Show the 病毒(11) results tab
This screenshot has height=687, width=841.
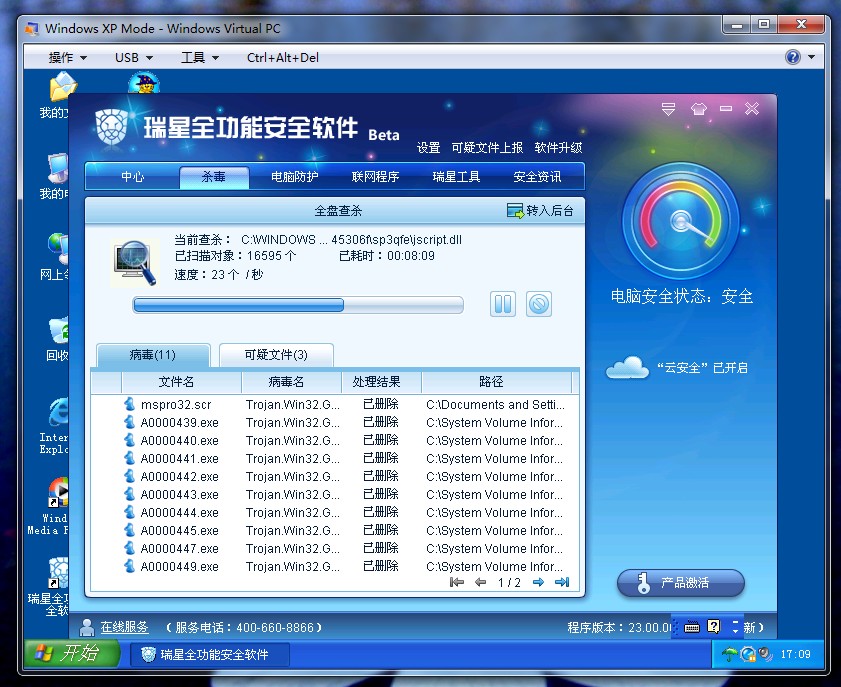pos(153,355)
